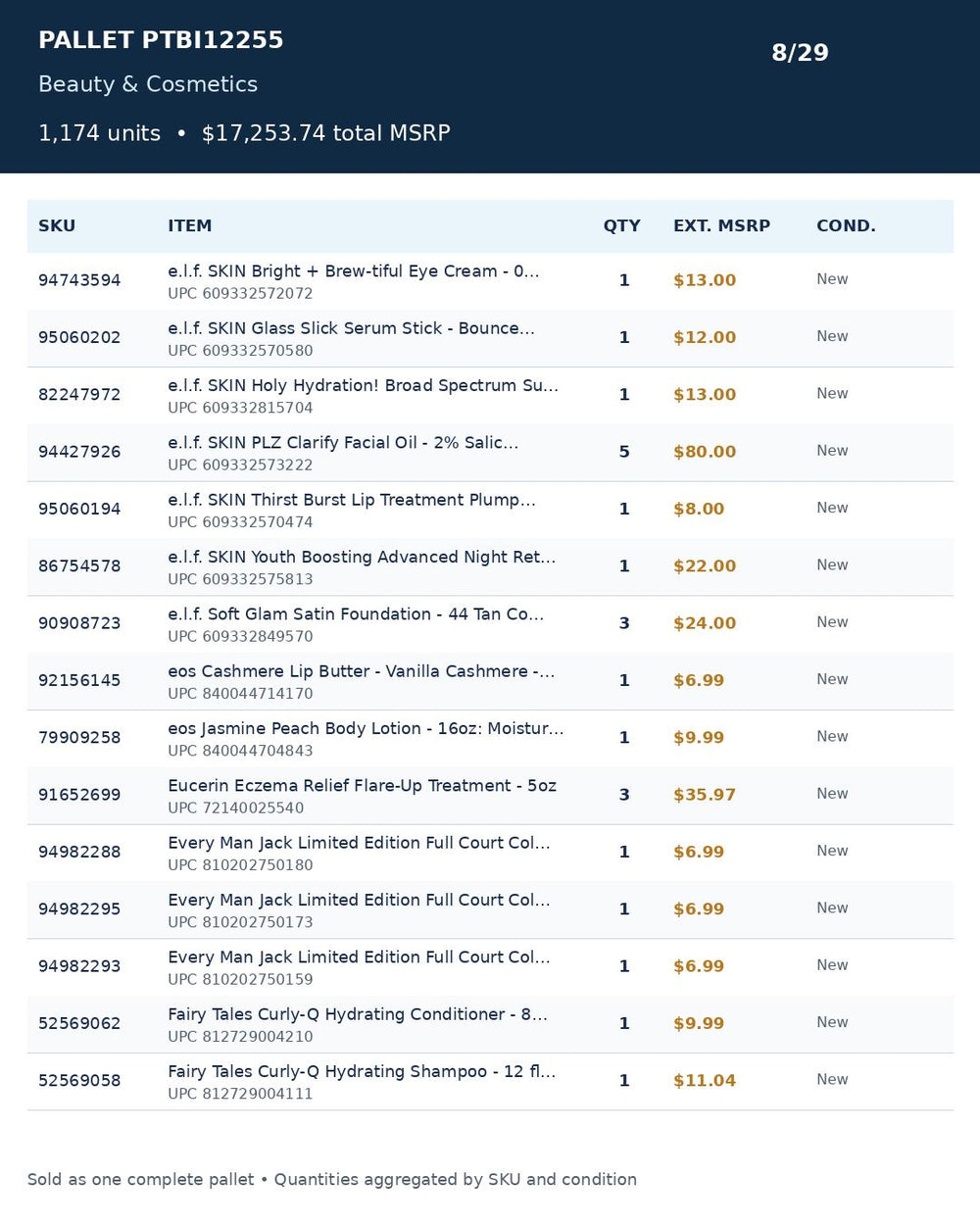The image size is (980, 1225).
Task: Select SKU 94982293
Action: click(x=79, y=966)
